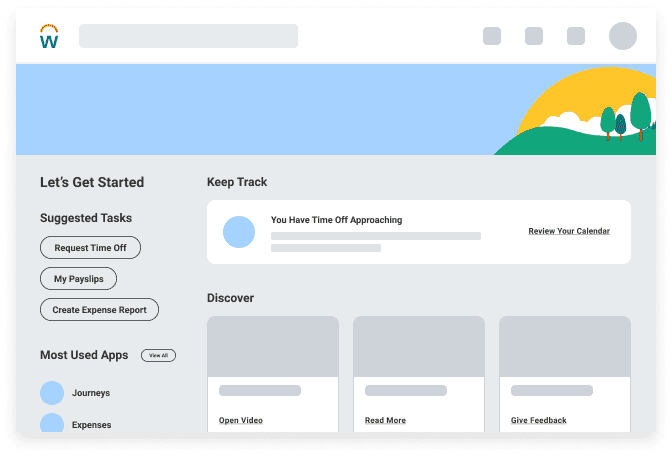Open the round profile avatar in the header
Screen dimensions: 672x456
point(623,36)
